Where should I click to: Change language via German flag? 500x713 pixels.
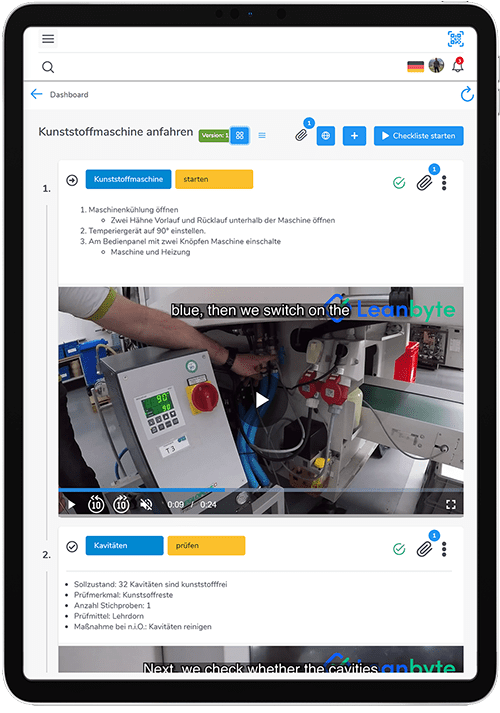pos(415,66)
